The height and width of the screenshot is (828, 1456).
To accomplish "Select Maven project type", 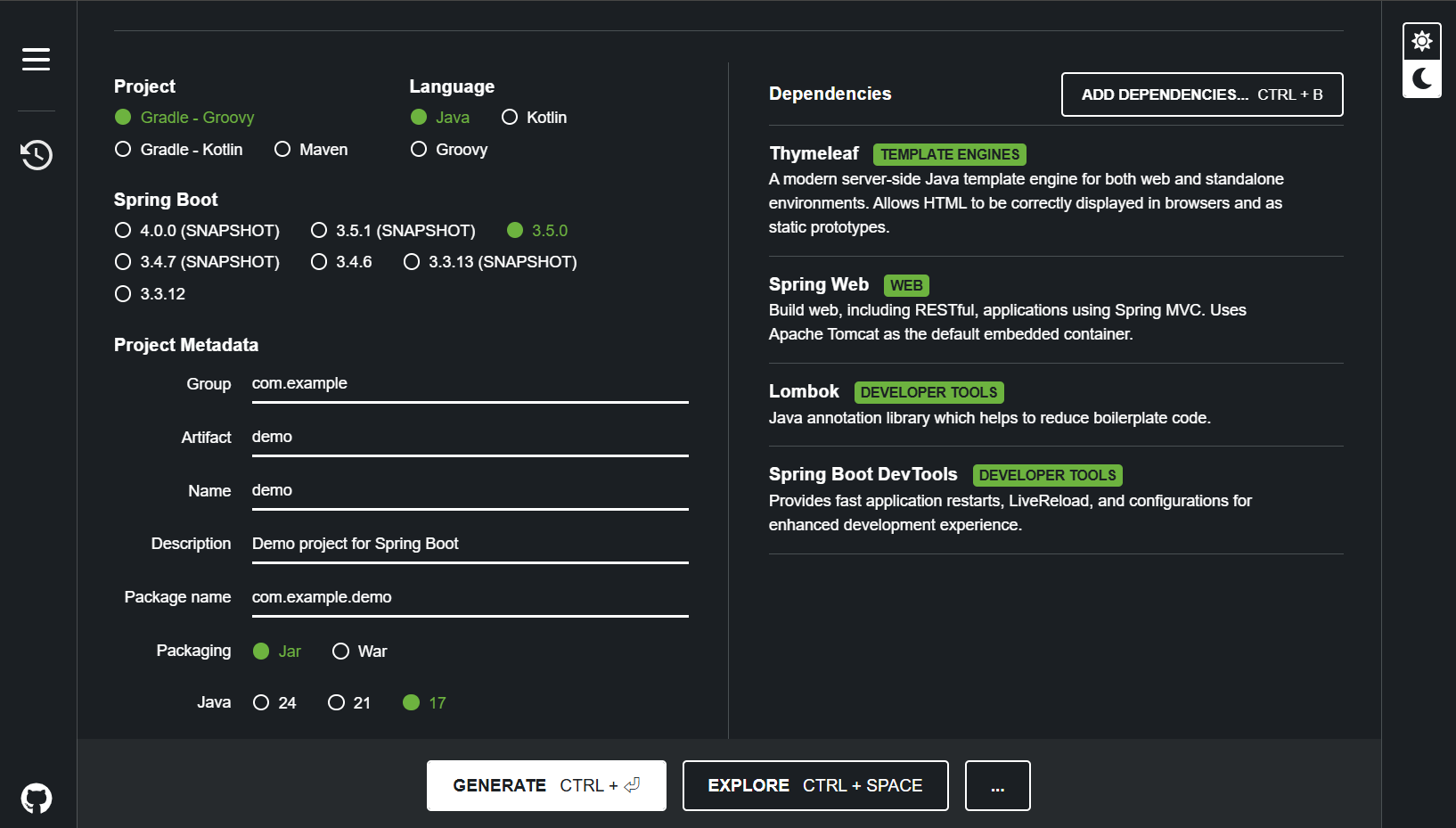I will 311,150.
